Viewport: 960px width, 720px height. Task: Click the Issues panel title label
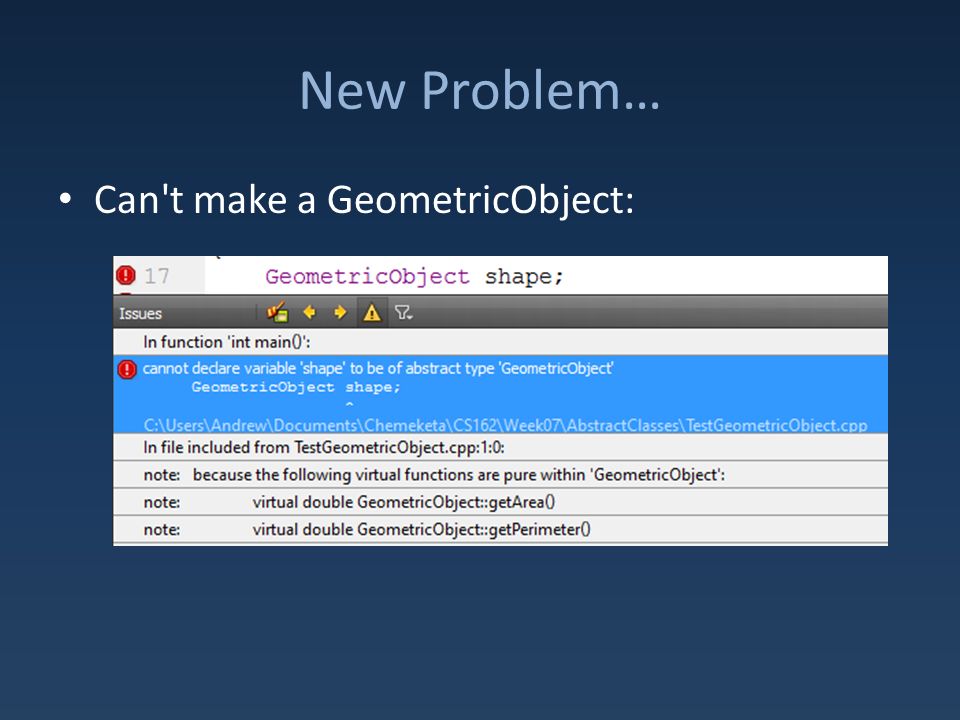140,313
